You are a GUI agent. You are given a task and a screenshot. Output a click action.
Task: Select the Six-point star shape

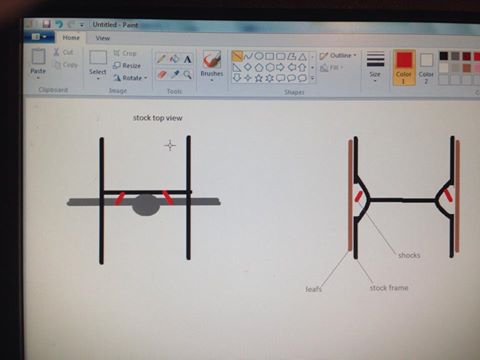pyautogui.click(x=270, y=78)
